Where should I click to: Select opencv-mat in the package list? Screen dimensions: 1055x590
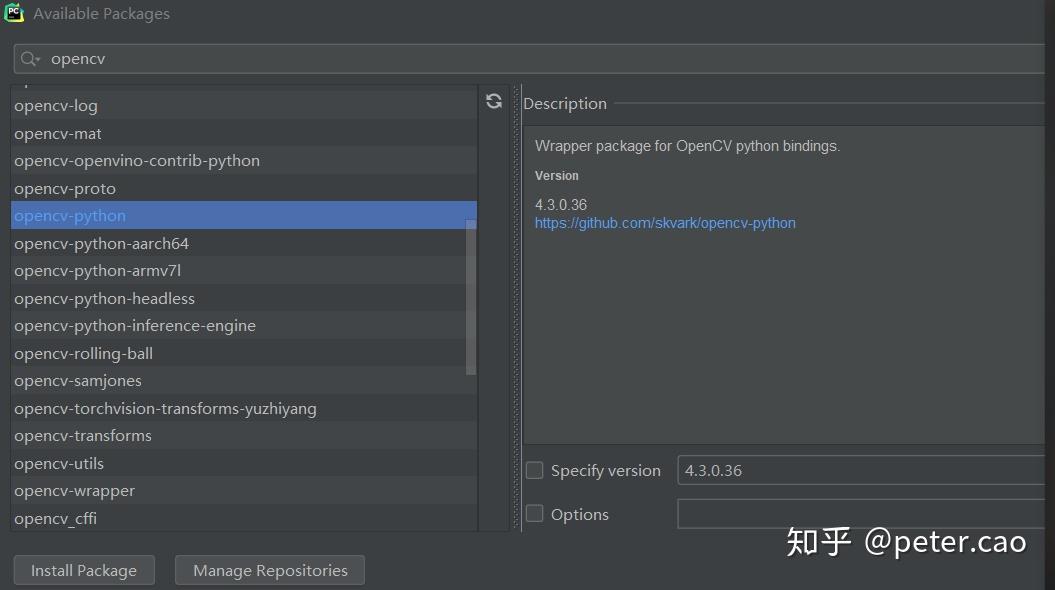click(x=244, y=133)
